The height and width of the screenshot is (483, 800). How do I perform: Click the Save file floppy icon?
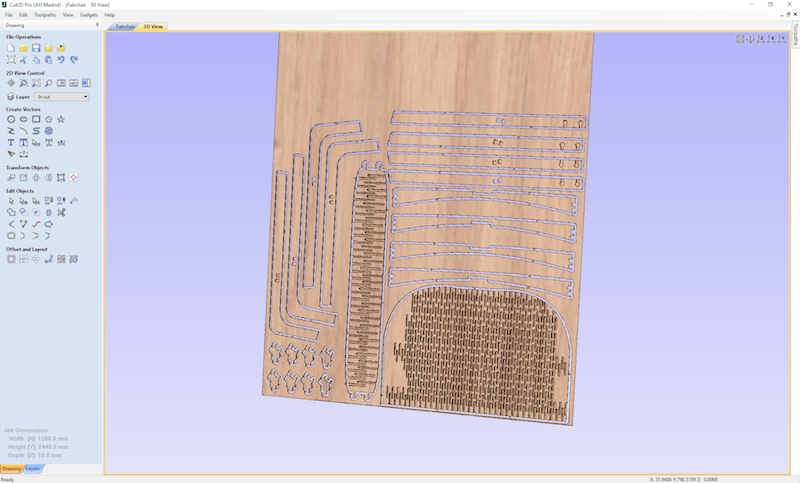(36, 48)
